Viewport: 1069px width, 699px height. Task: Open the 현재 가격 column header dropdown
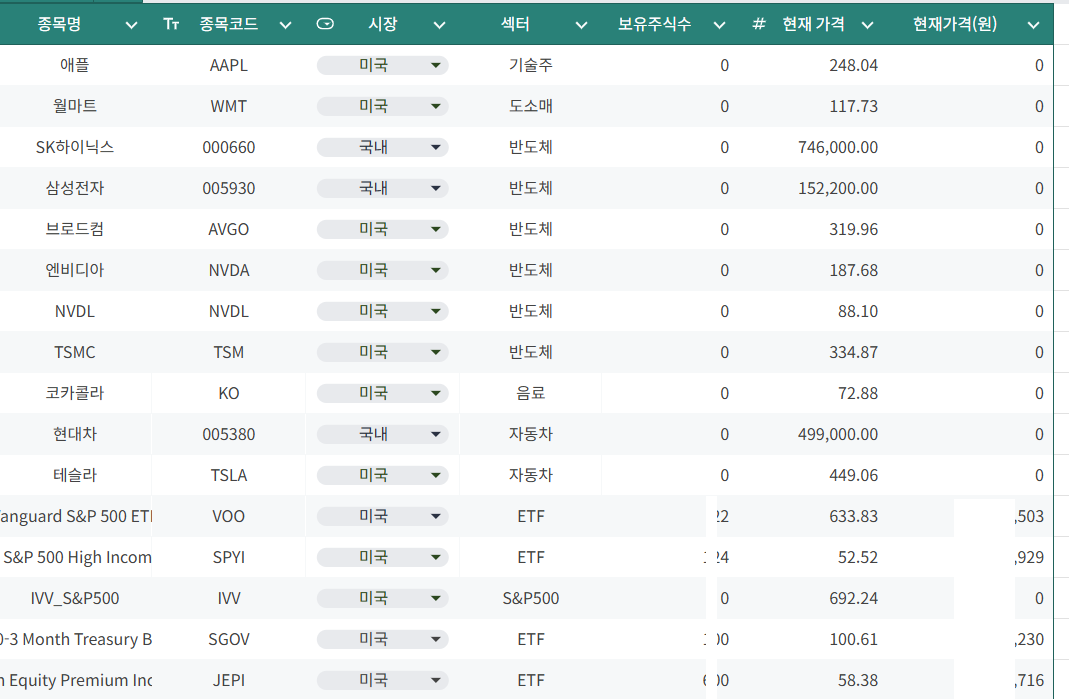click(866, 24)
